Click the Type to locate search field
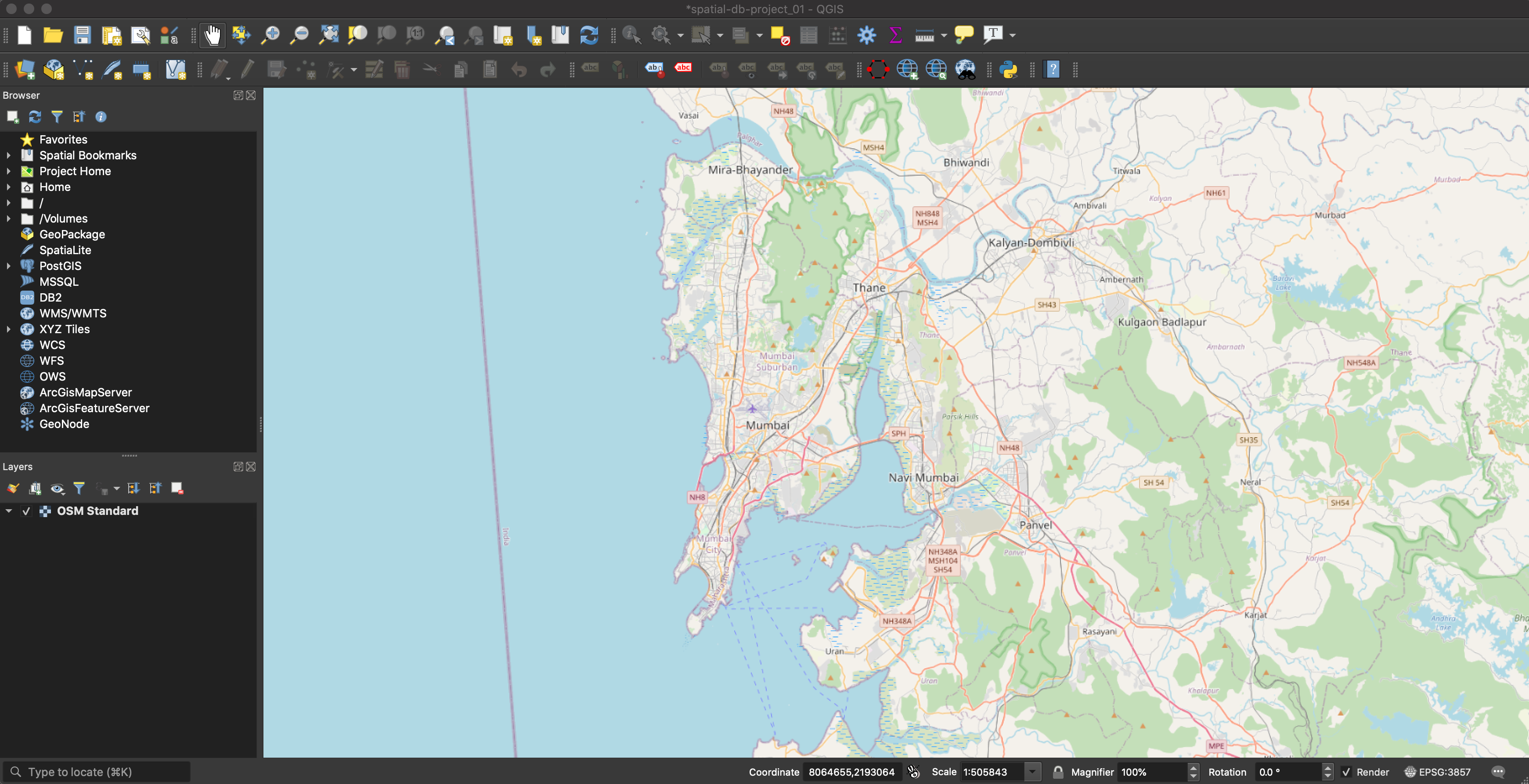 click(x=101, y=772)
